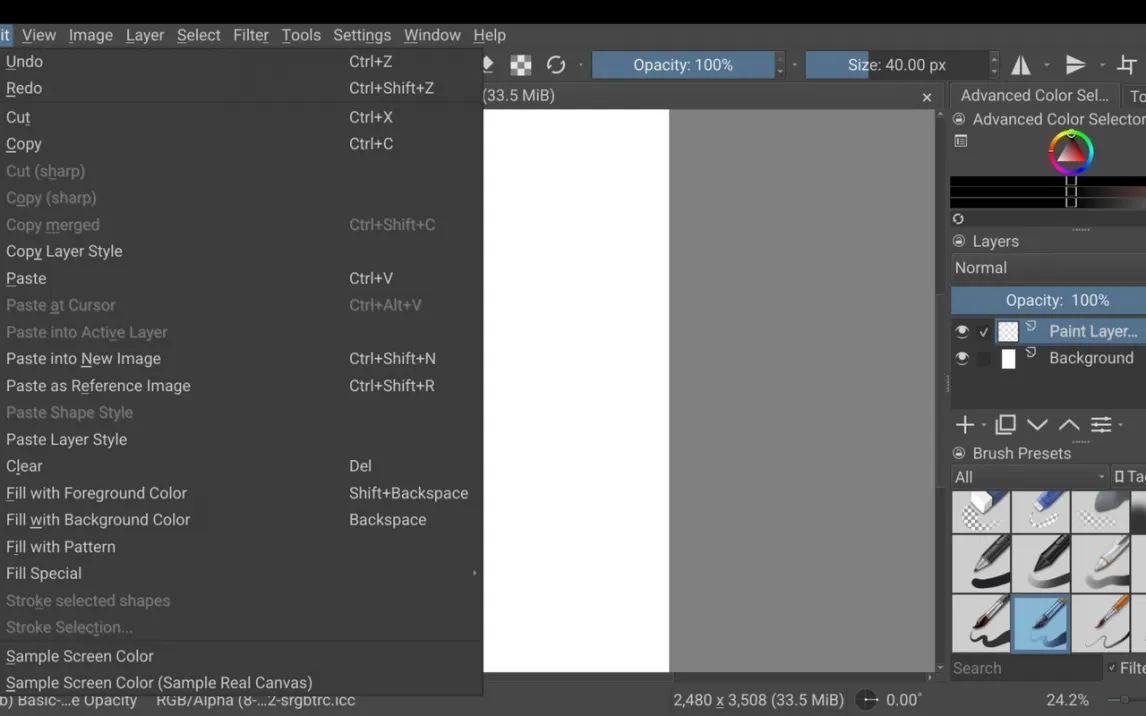Duplicate the layer using the duplicate icon
The image size is (1146, 716).
point(1005,425)
